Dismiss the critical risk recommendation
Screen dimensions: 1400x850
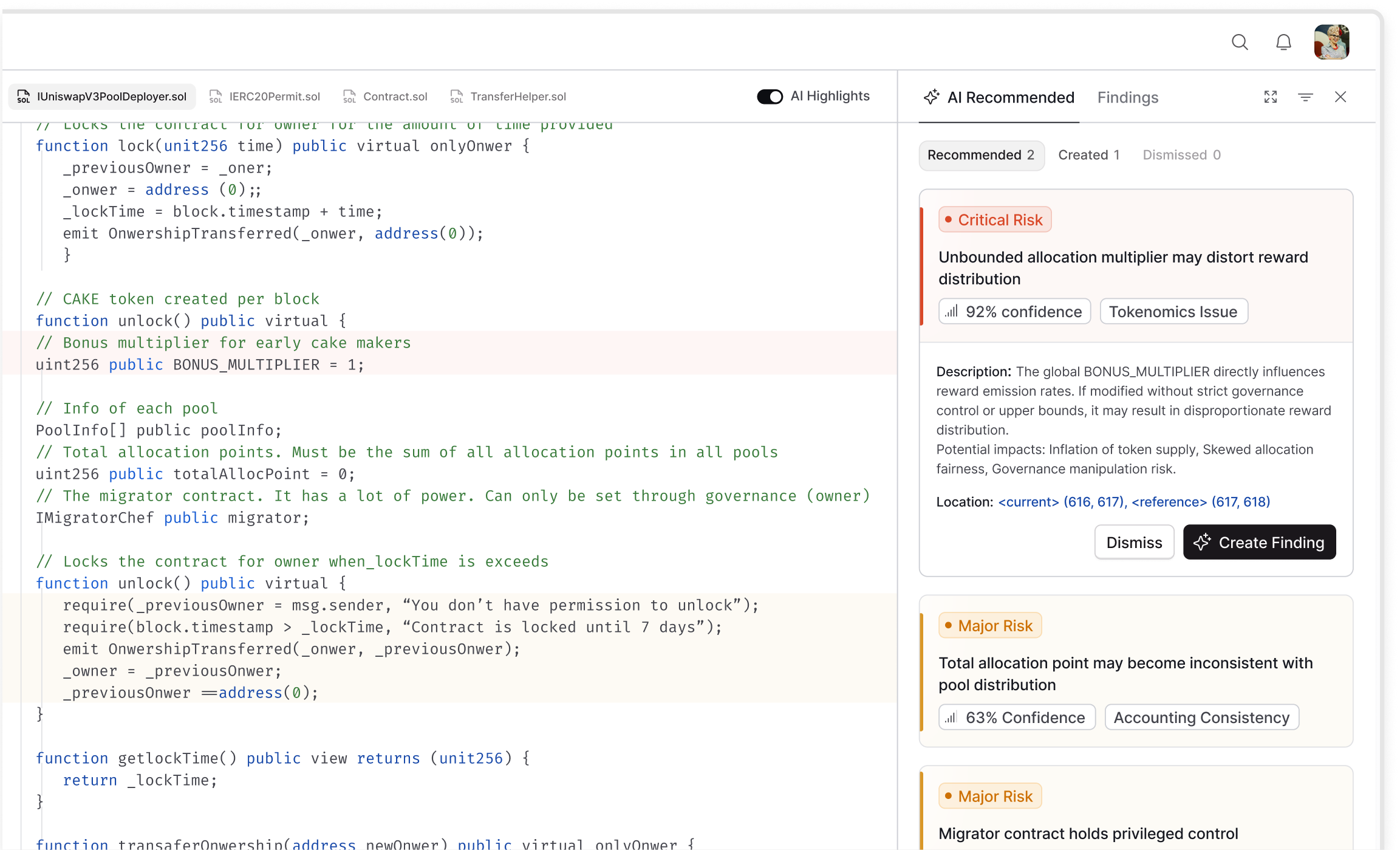(1134, 542)
